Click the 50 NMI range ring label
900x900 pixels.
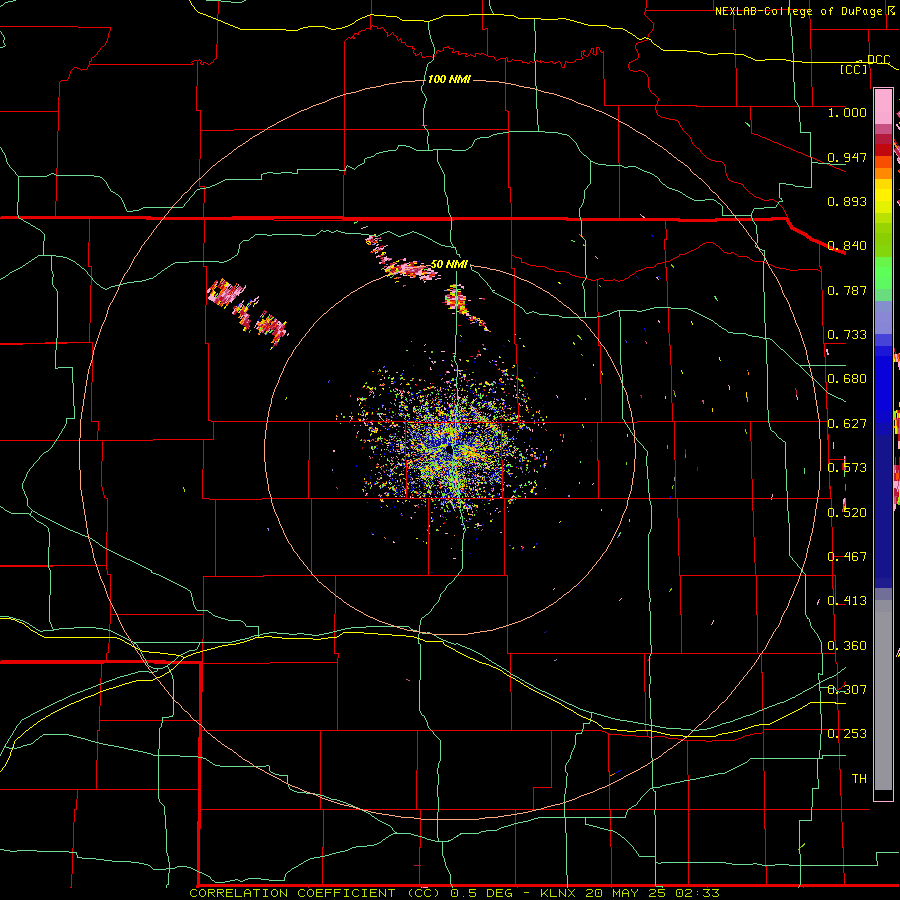(x=449, y=264)
